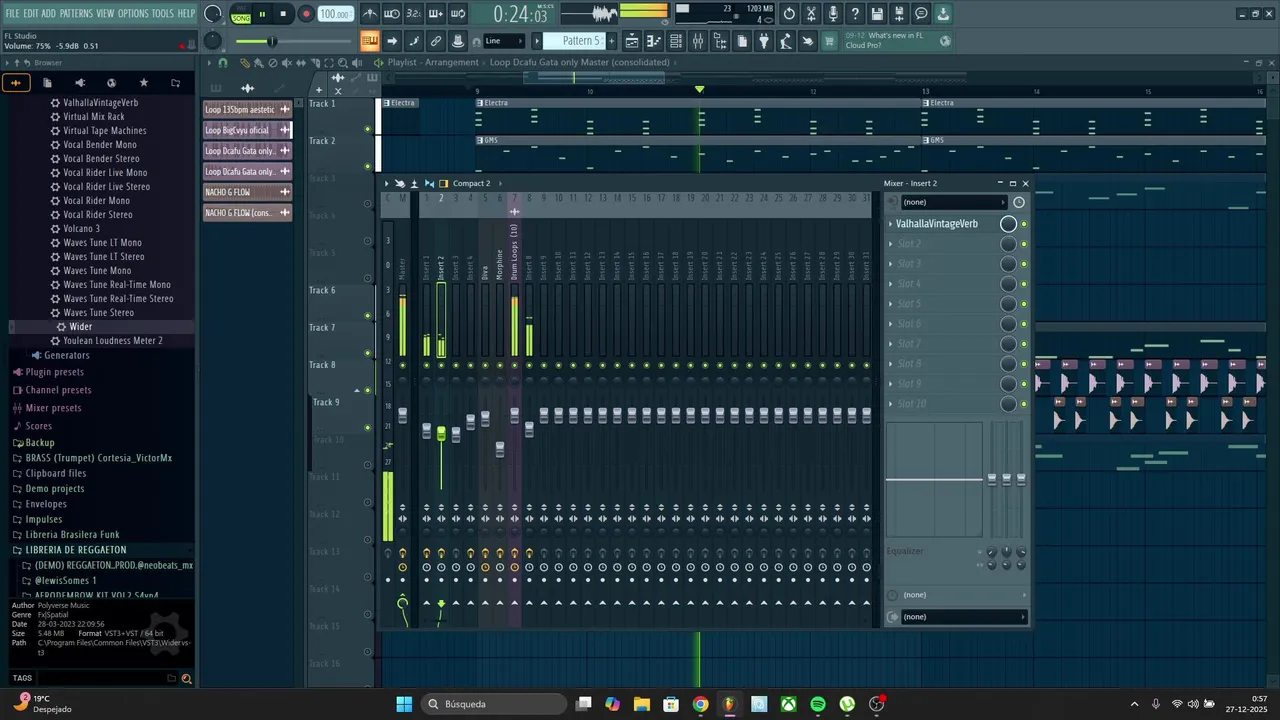Toggle Slot 10 enabled light
The height and width of the screenshot is (720, 1280).
(1024, 404)
